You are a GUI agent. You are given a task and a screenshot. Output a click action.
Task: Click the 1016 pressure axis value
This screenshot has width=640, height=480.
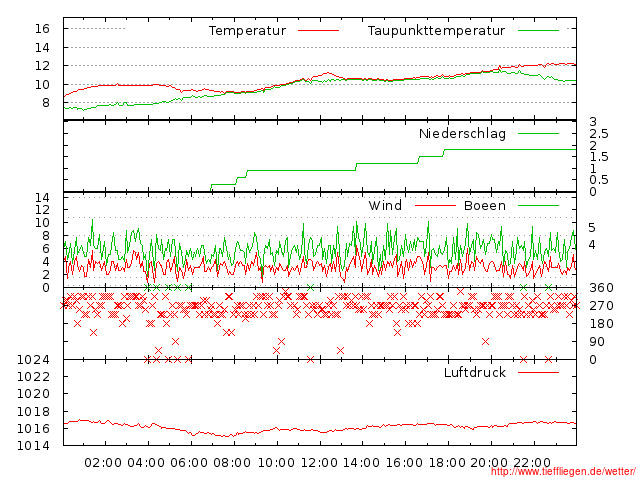click(x=33, y=429)
